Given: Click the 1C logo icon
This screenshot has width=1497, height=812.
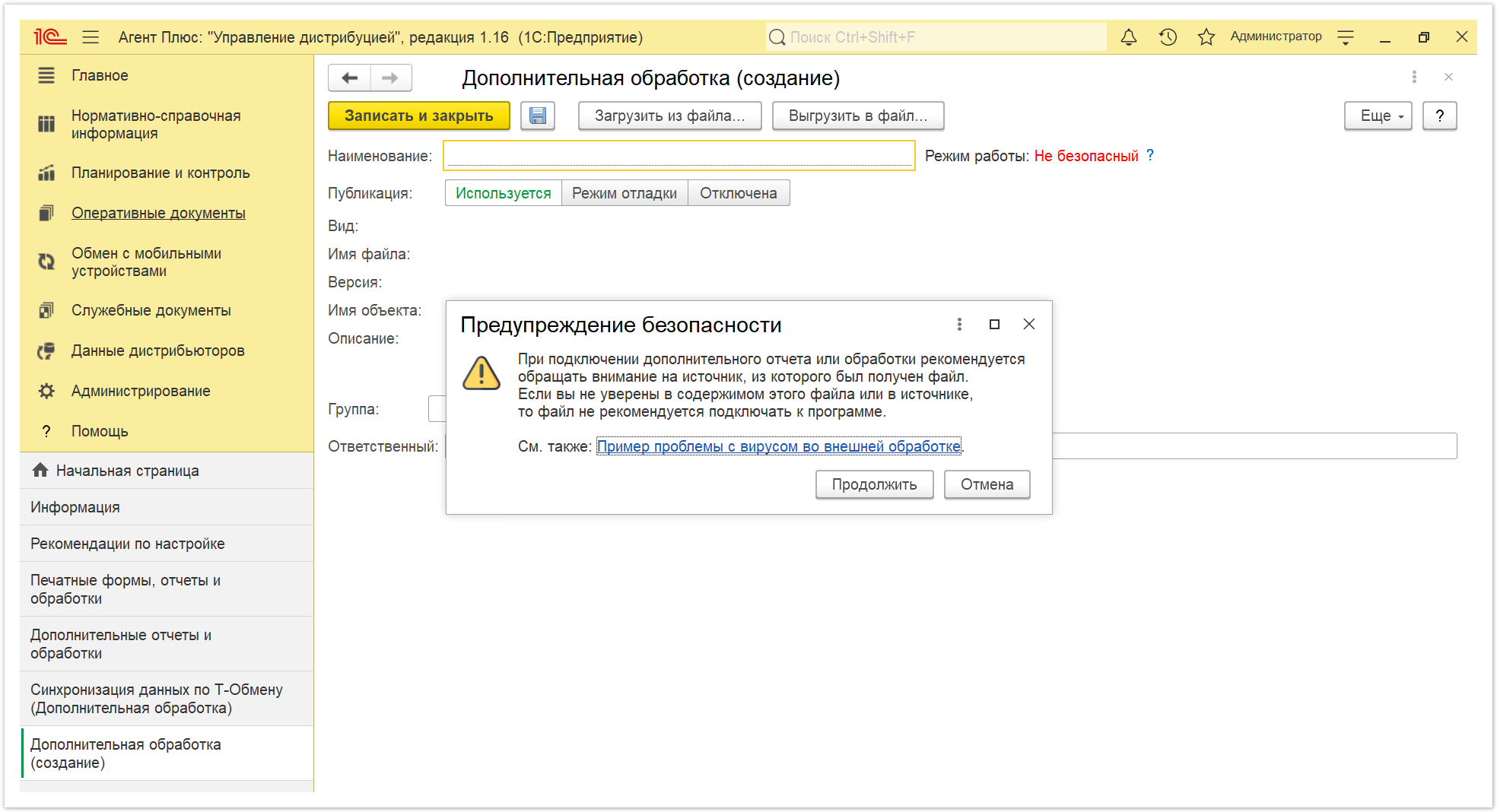Looking at the screenshot, I should tap(49, 36).
